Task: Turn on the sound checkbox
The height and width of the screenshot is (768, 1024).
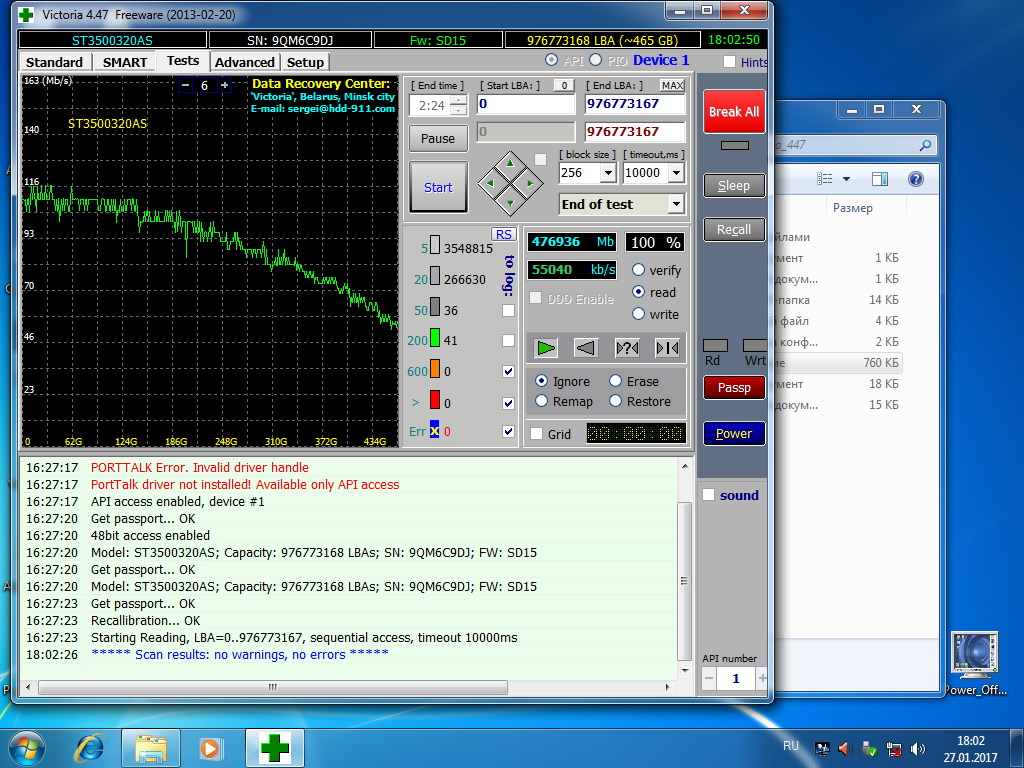Action: pyautogui.click(x=709, y=495)
